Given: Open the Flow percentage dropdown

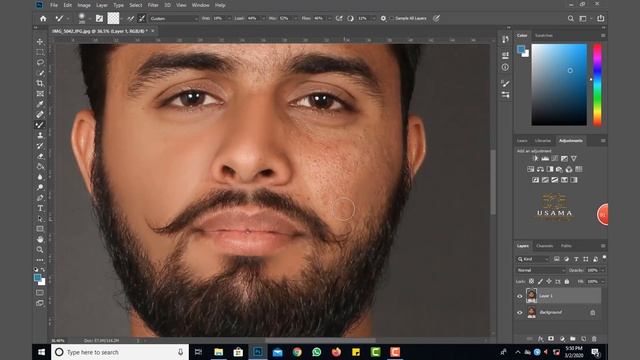Looking at the screenshot, I should (329, 18).
